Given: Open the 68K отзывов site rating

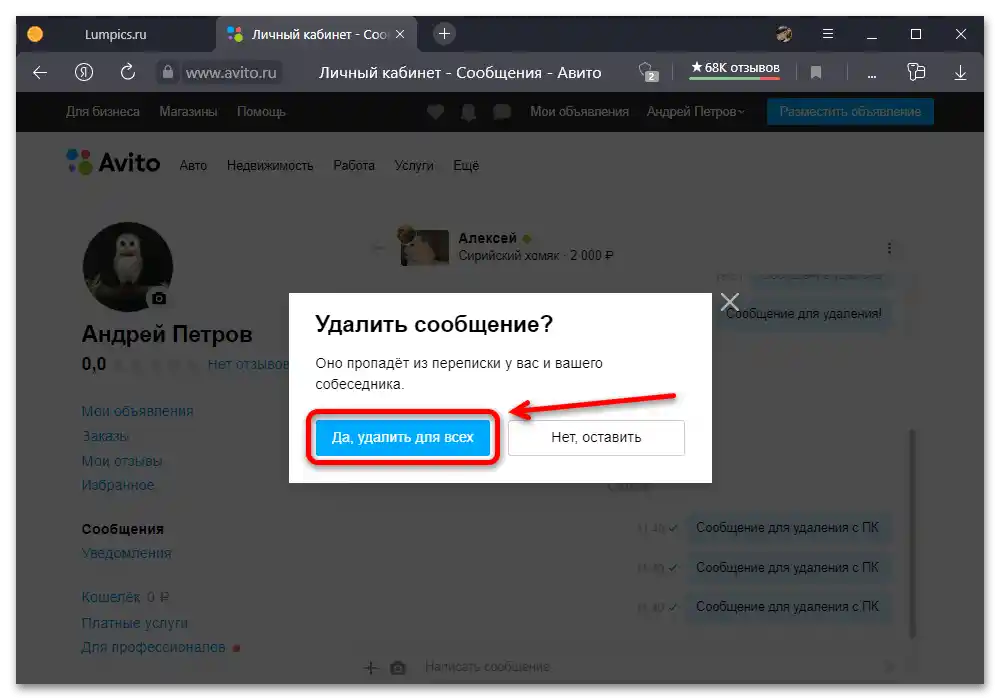Looking at the screenshot, I should (x=735, y=69).
